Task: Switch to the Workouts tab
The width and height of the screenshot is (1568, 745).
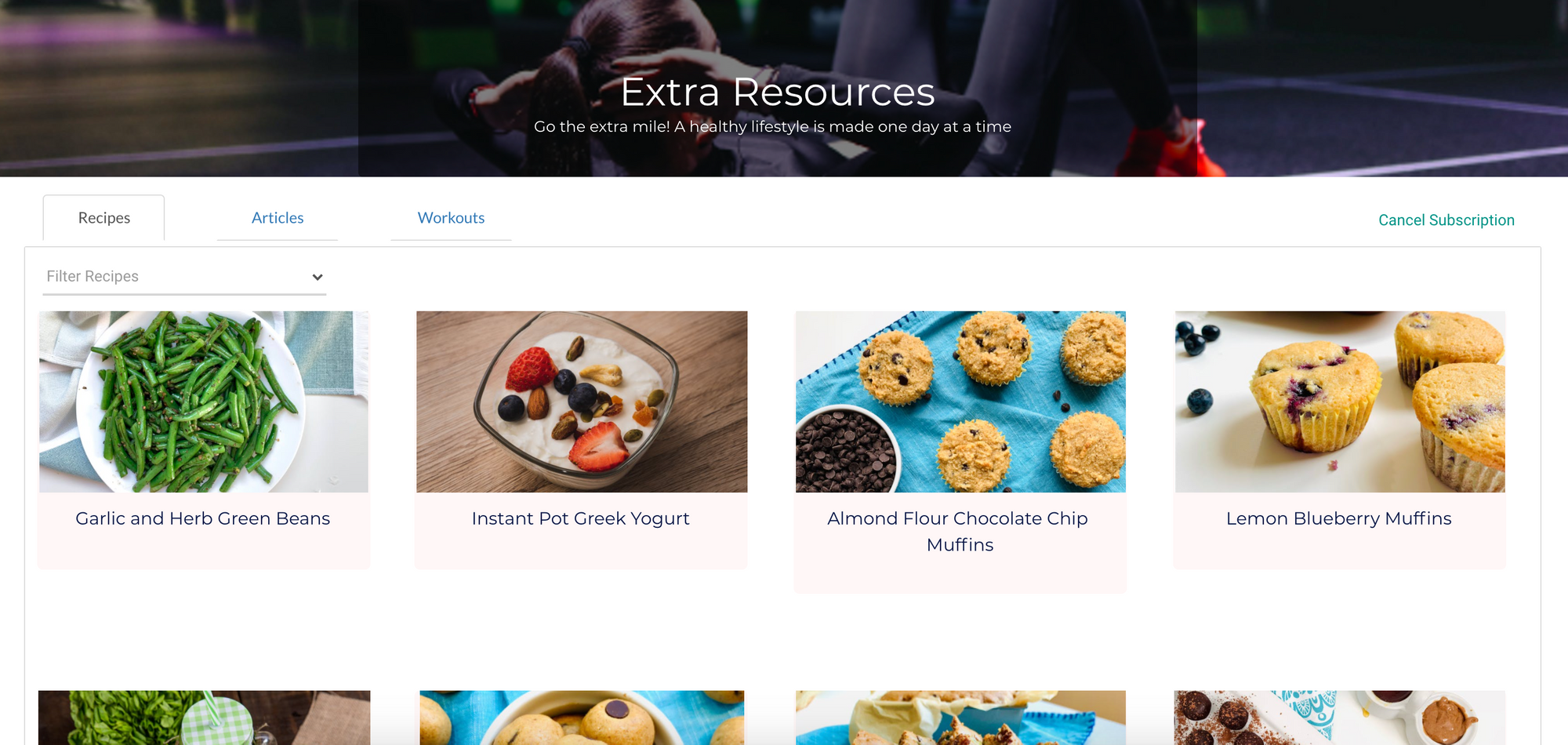Action: (x=451, y=218)
